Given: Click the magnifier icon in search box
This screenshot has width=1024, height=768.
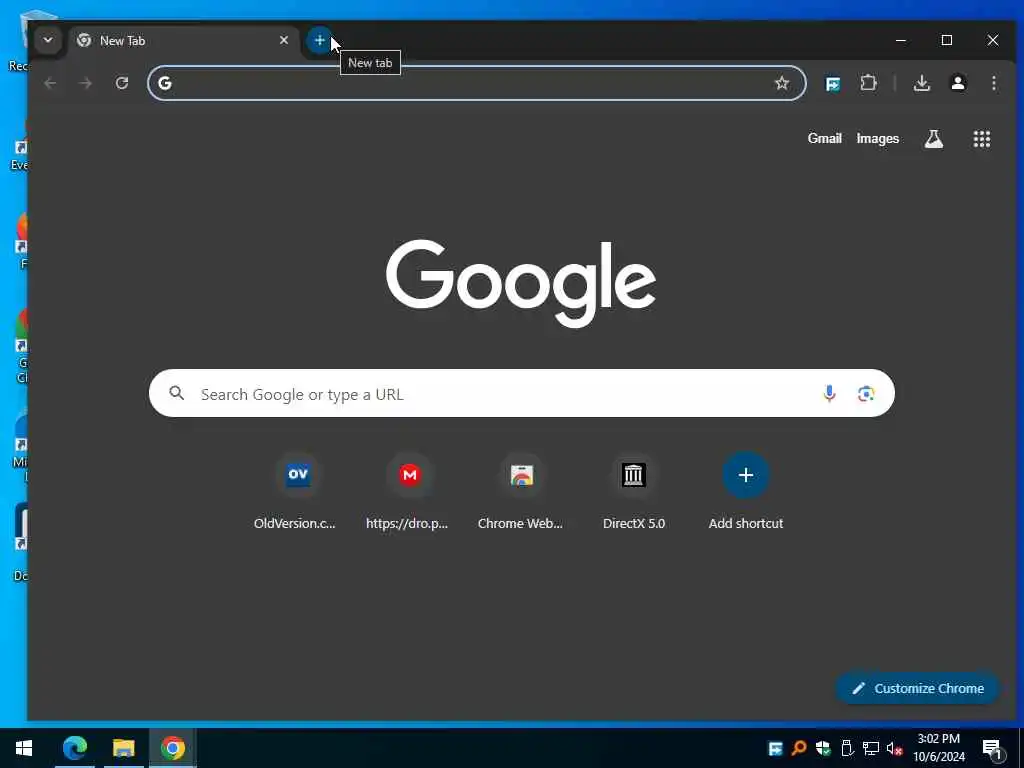Looking at the screenshot, I should (x=176, y=393).
